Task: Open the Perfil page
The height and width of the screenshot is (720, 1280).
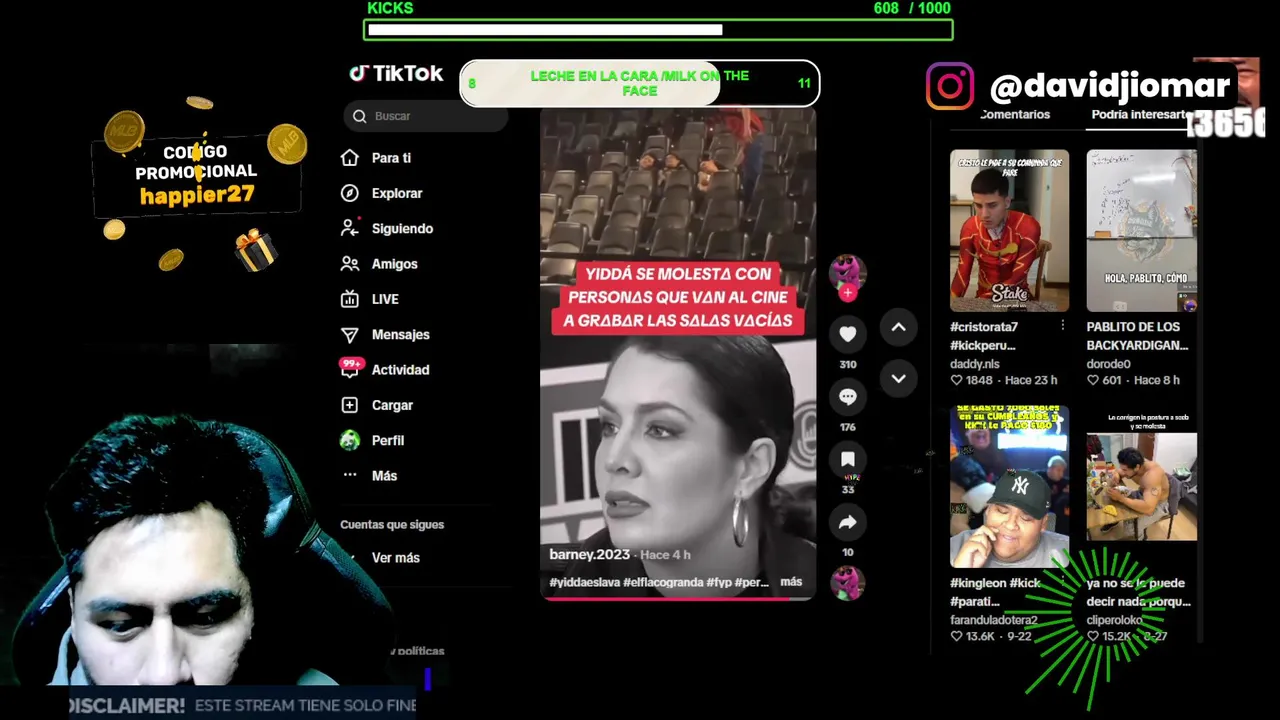Action: tap(388, 440)
